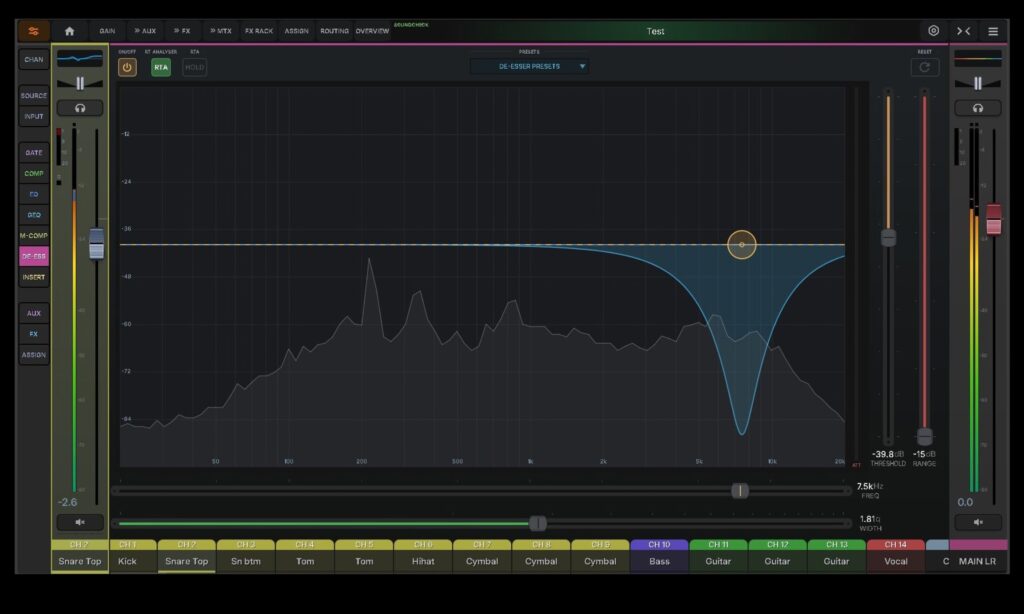Image resolution: width=1024 pixels, height=614 pixels.
Task: Click the Main LR fader cap
Action: (993, 219)
